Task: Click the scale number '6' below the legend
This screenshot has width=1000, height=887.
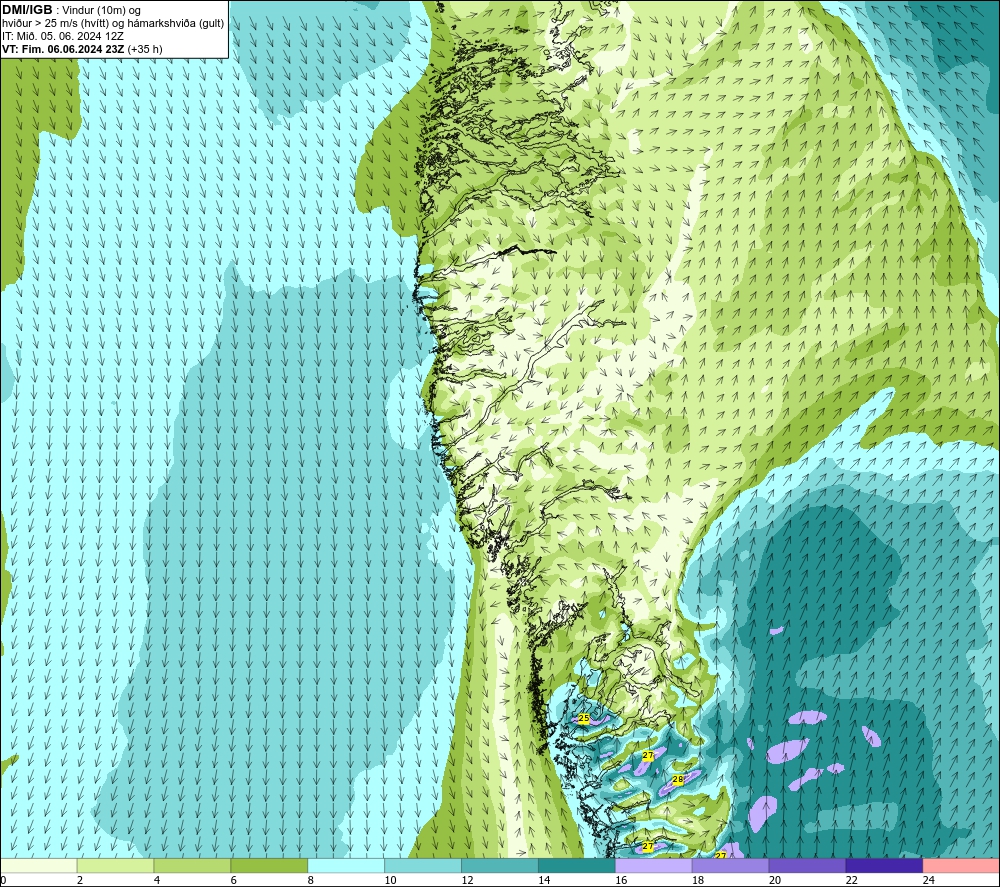Action: pyautogui.click(x=233, y=880)
